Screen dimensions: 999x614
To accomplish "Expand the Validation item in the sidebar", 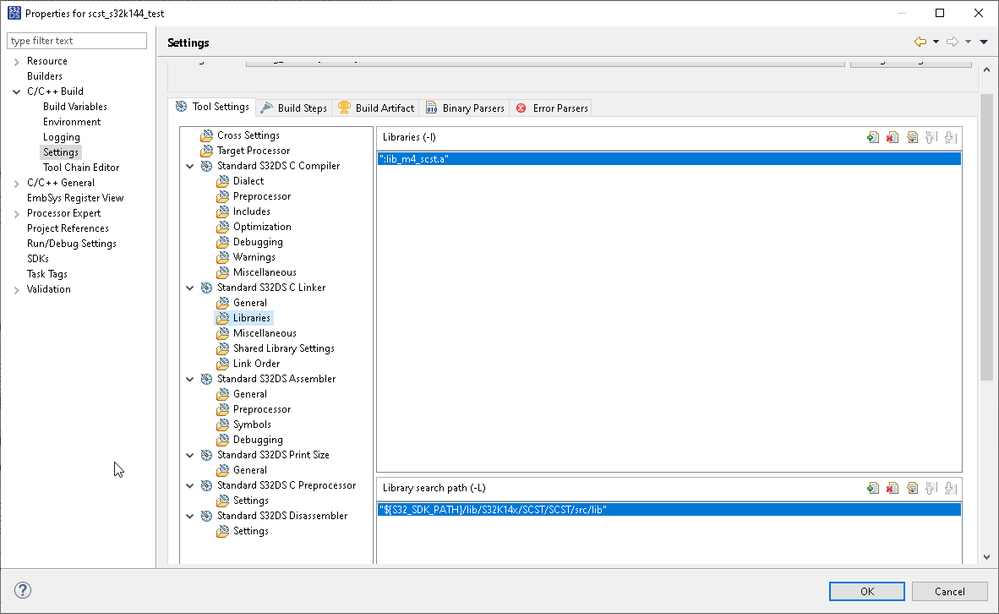I will click(18, 289).
